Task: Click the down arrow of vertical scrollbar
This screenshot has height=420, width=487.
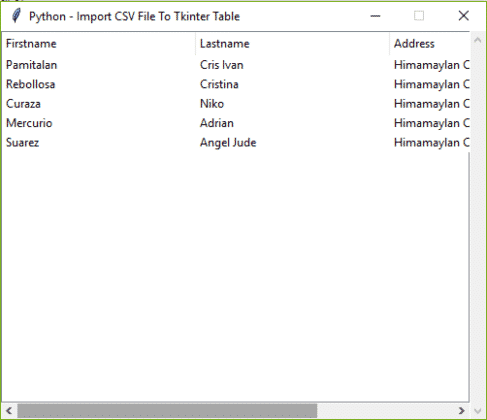Action: (477, 411)
